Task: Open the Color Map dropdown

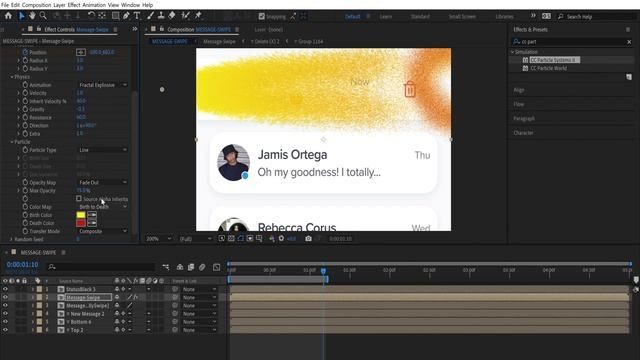Action: (102, 207)
